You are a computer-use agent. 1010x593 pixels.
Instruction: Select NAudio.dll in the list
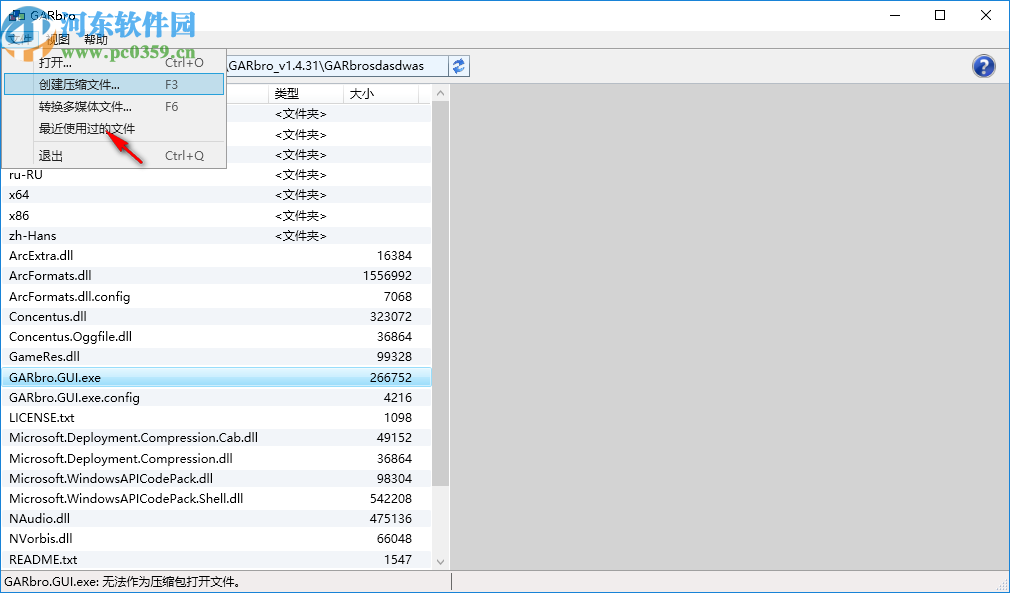pos(216,518)
